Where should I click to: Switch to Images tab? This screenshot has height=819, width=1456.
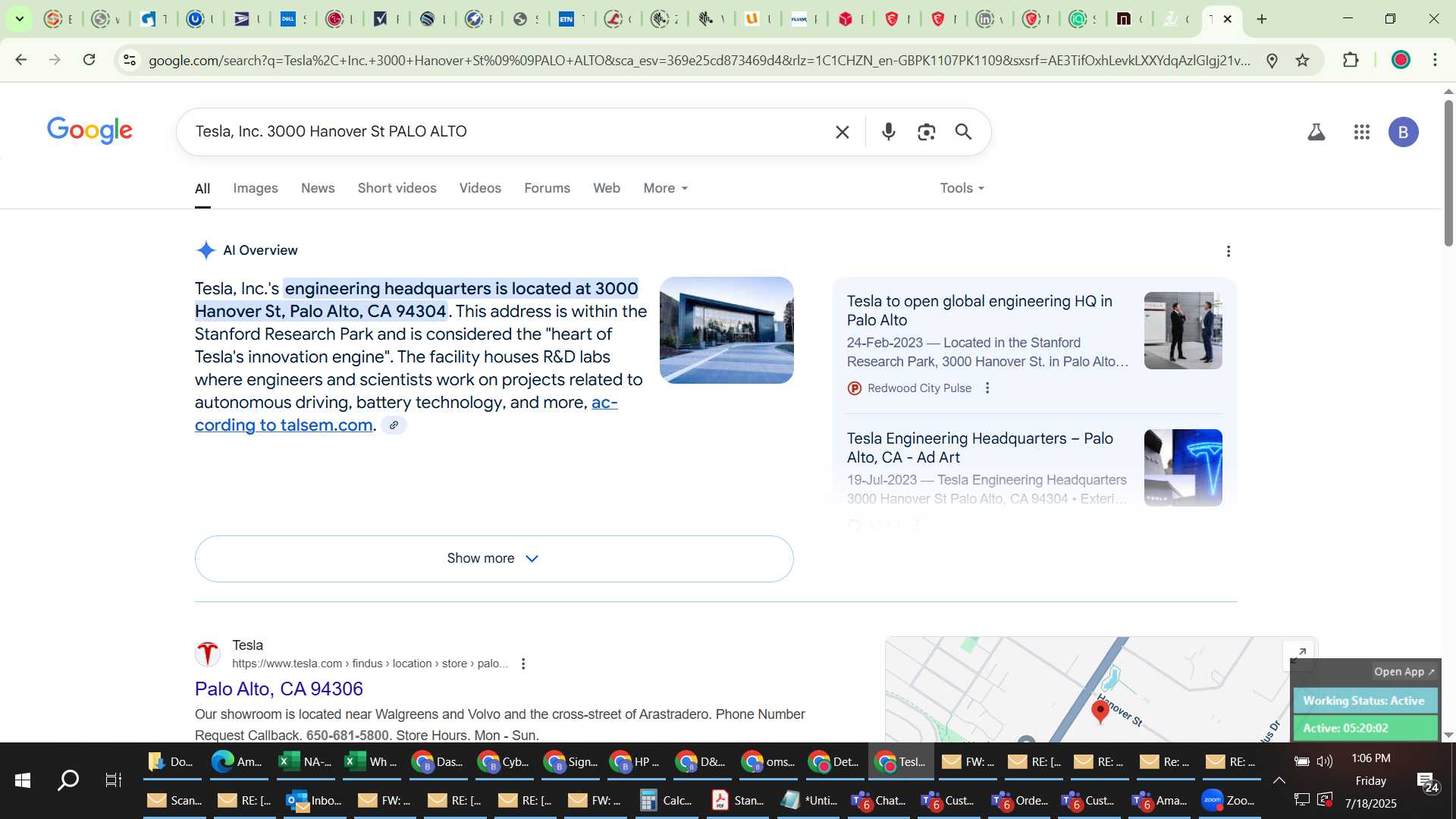[x=255, y=188]
